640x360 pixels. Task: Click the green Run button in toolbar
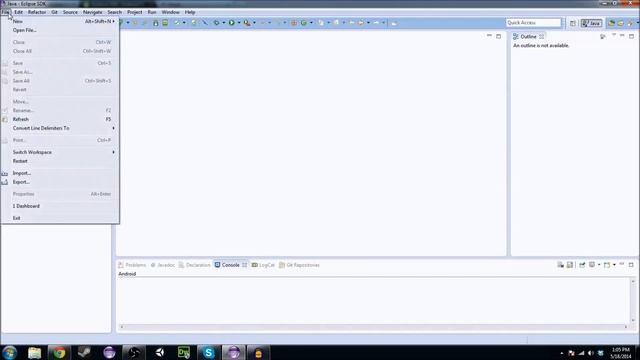pos(231,23)
